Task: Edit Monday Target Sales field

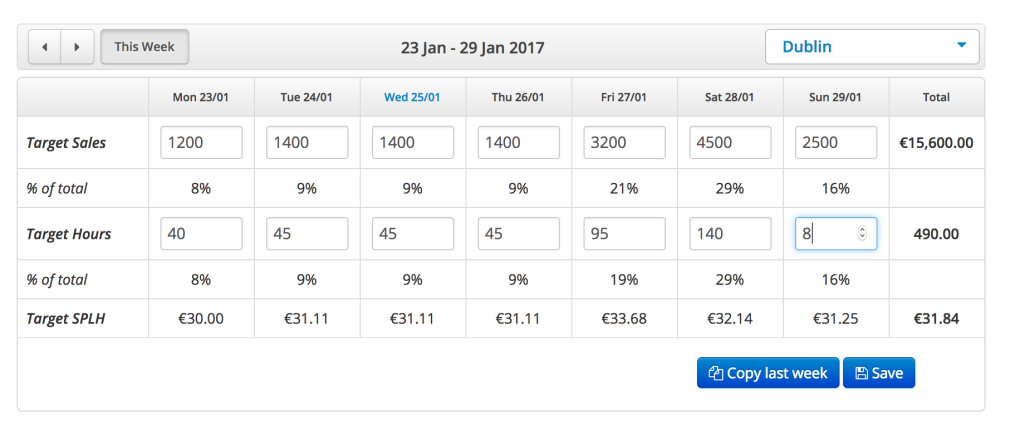Action: (x=202, y=142)
